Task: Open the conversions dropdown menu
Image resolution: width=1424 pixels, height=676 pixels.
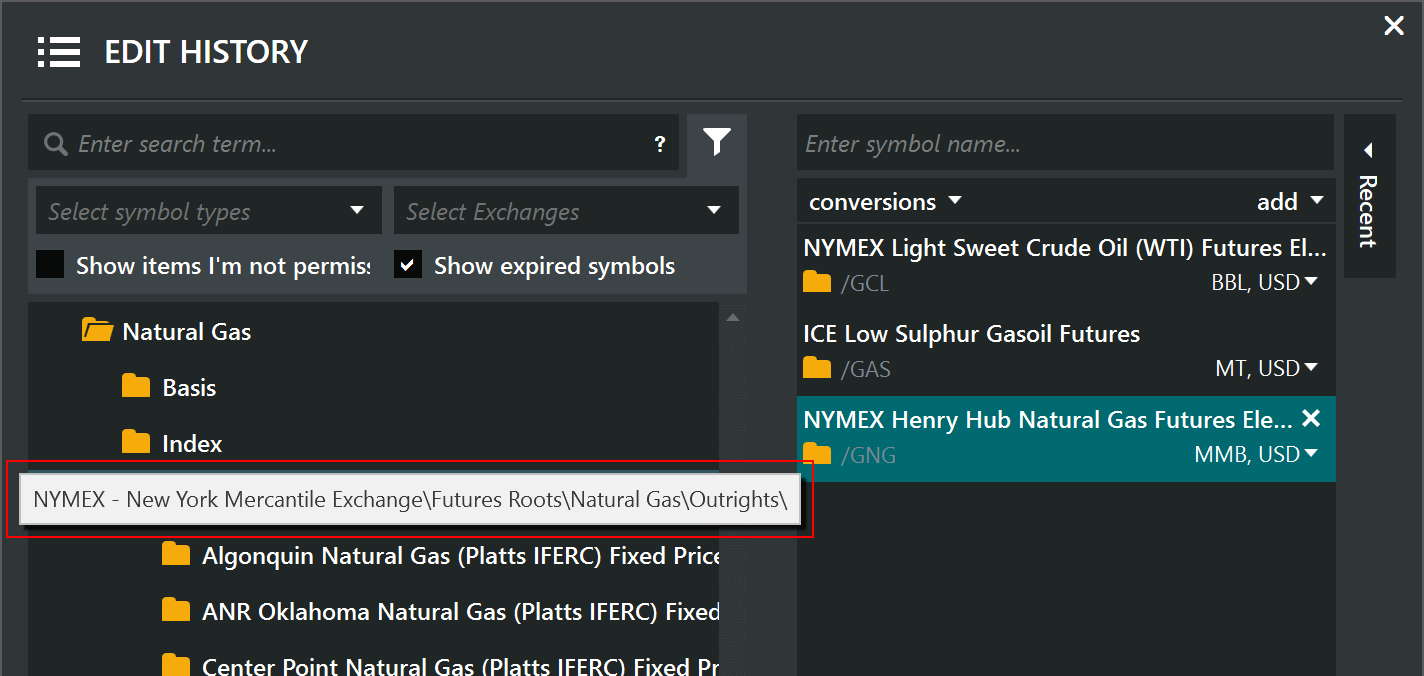Action: pyautogui.click(x=884, y=201)
